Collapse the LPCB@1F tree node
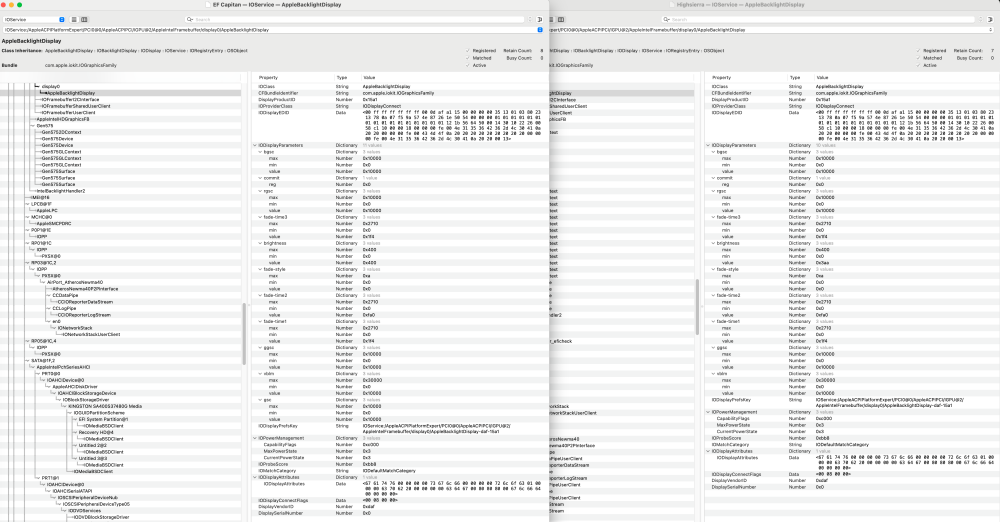1000x522 pixels. [x=27, y=204]
